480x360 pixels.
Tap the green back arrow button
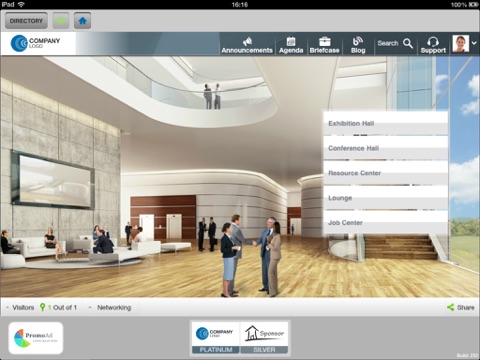(61, 21)
